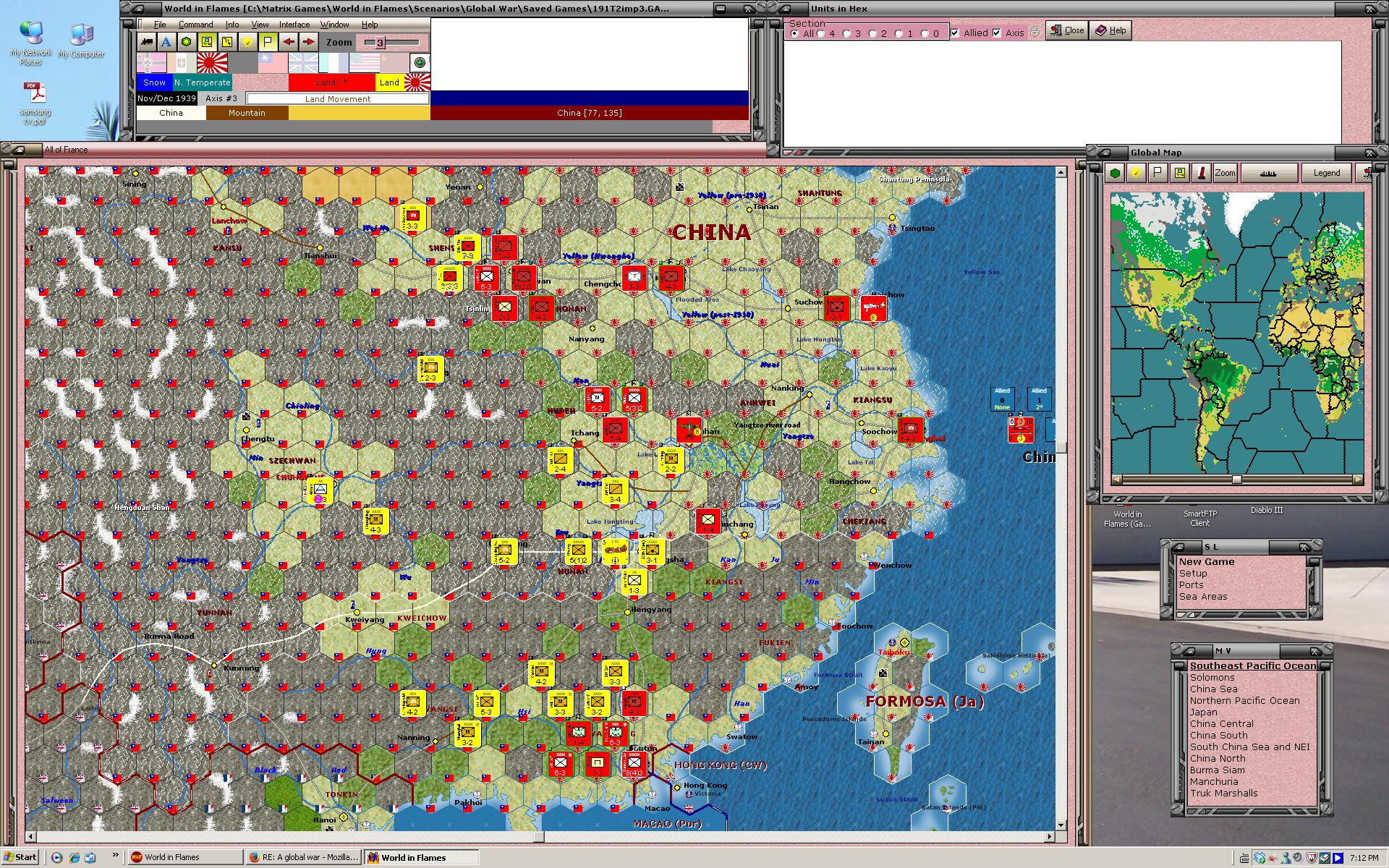
Task: Select section 1 radio button
Action: click(899, 33)
